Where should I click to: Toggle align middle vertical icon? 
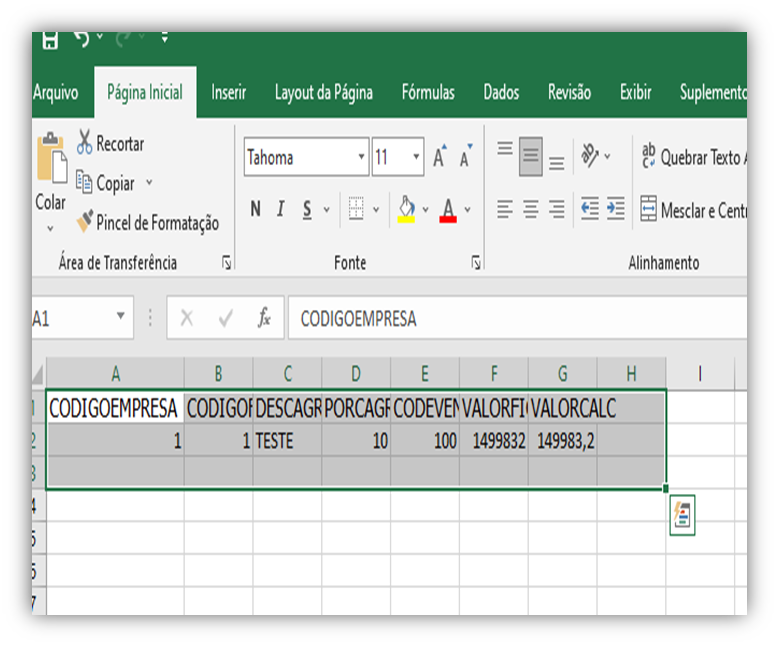(531, 157)
